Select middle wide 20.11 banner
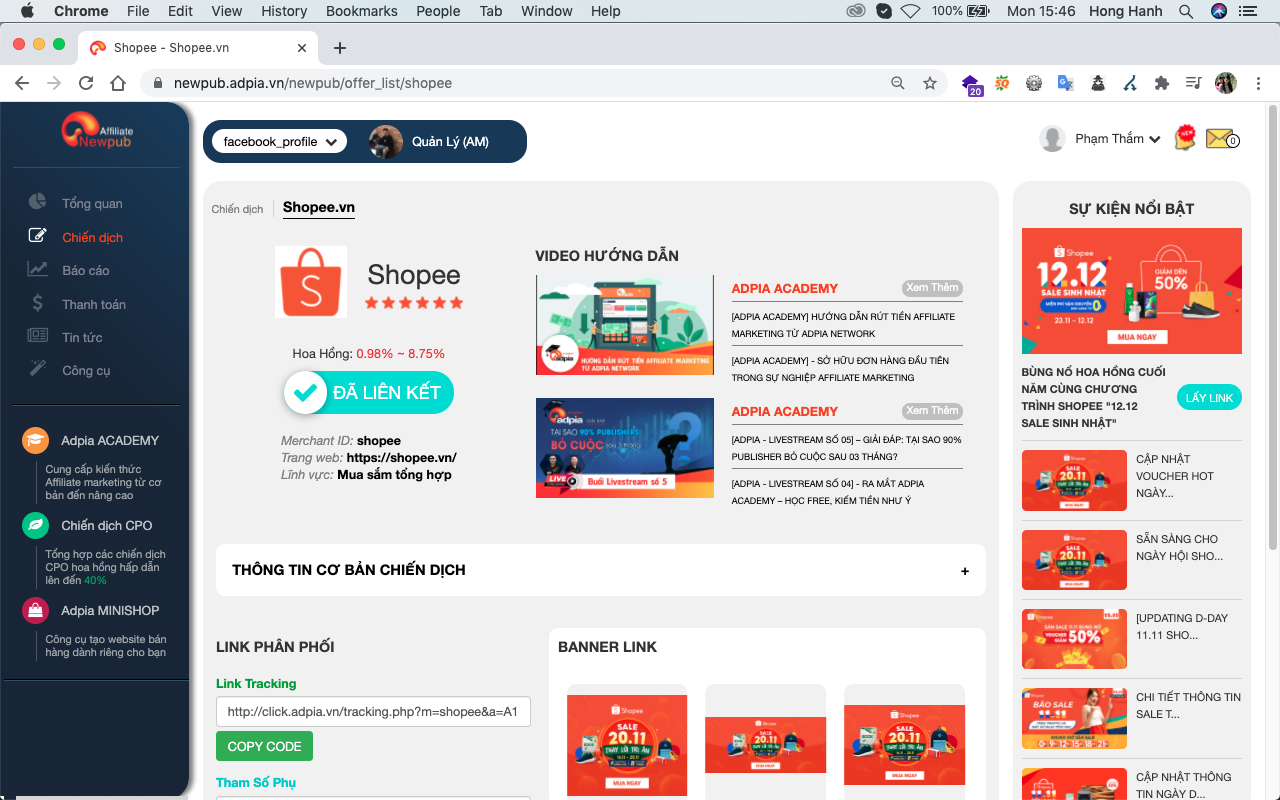Viewport: 1280px width, 800px height. point(765,745)
